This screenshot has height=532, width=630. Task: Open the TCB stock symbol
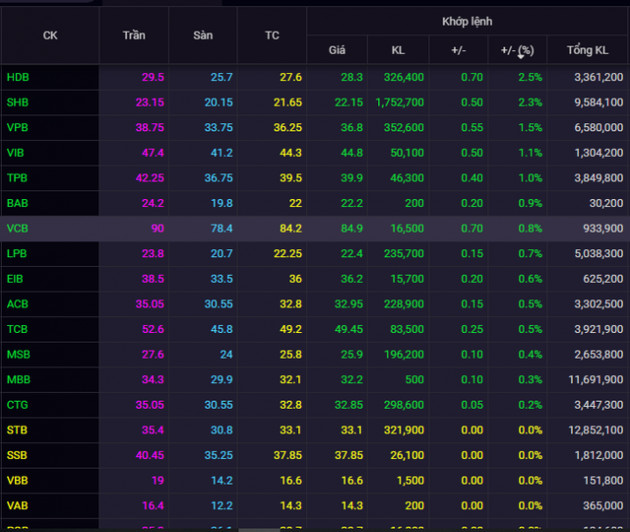pyautogui.click(x=17, y=329)
